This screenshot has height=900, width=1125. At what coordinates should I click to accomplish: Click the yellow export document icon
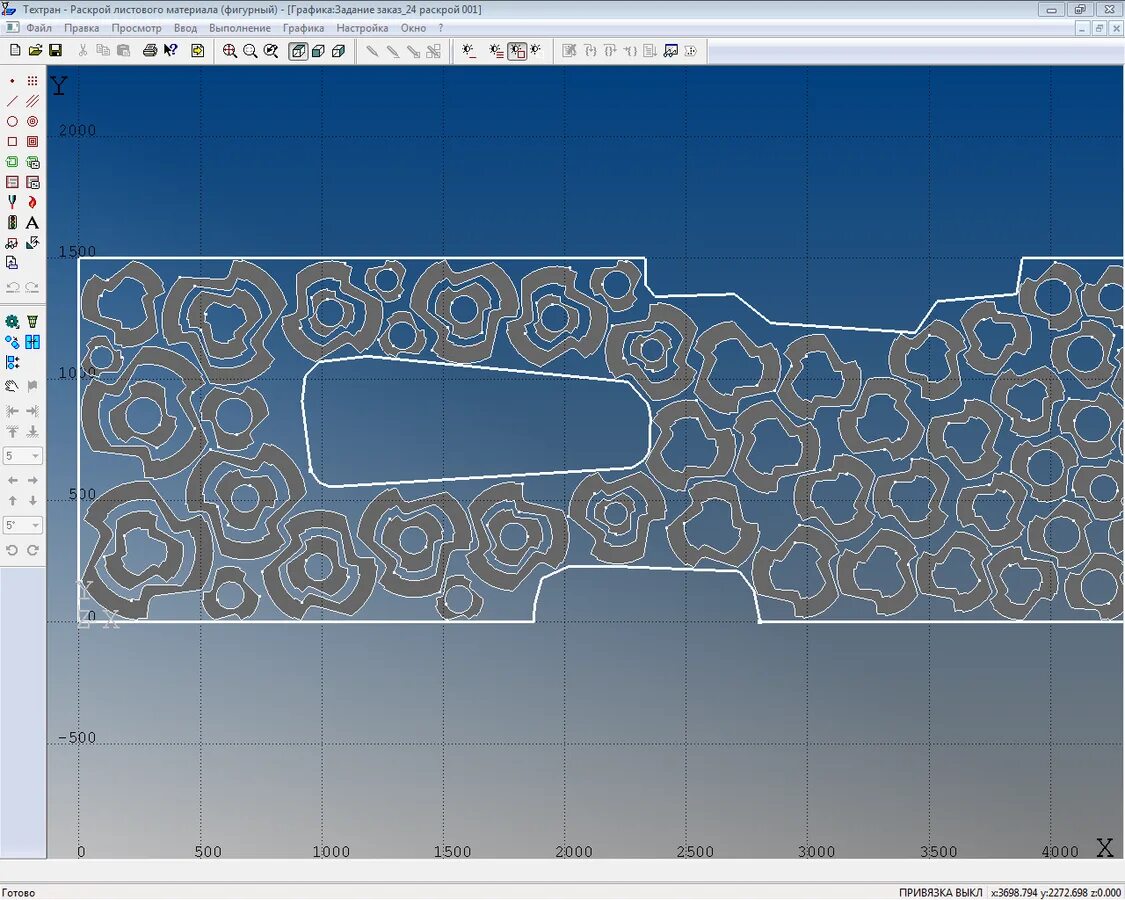pos(197,50)
